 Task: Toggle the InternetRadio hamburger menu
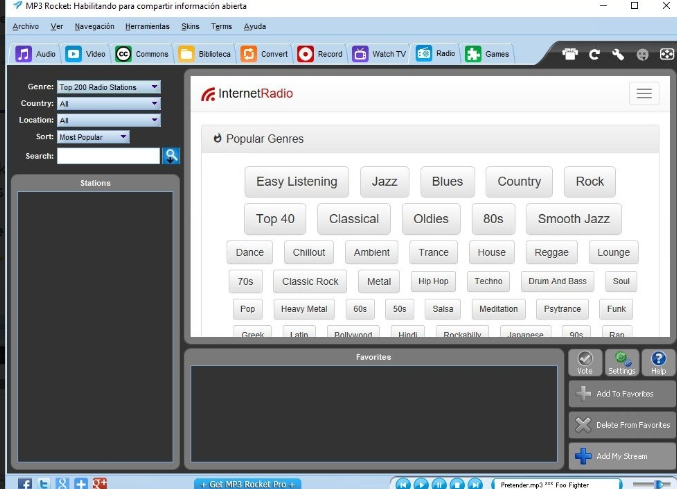[x=644, y=93]
